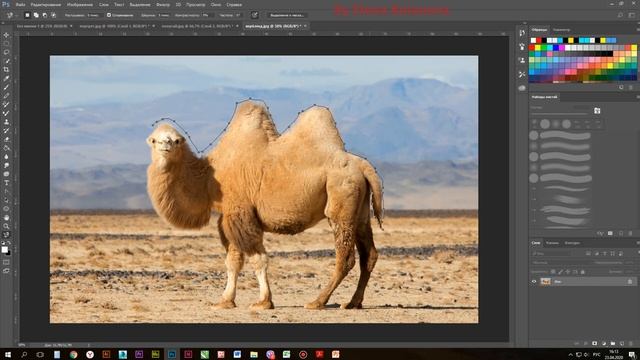Toggle lock position
640x360 pixels.
[x=568, y=272]
